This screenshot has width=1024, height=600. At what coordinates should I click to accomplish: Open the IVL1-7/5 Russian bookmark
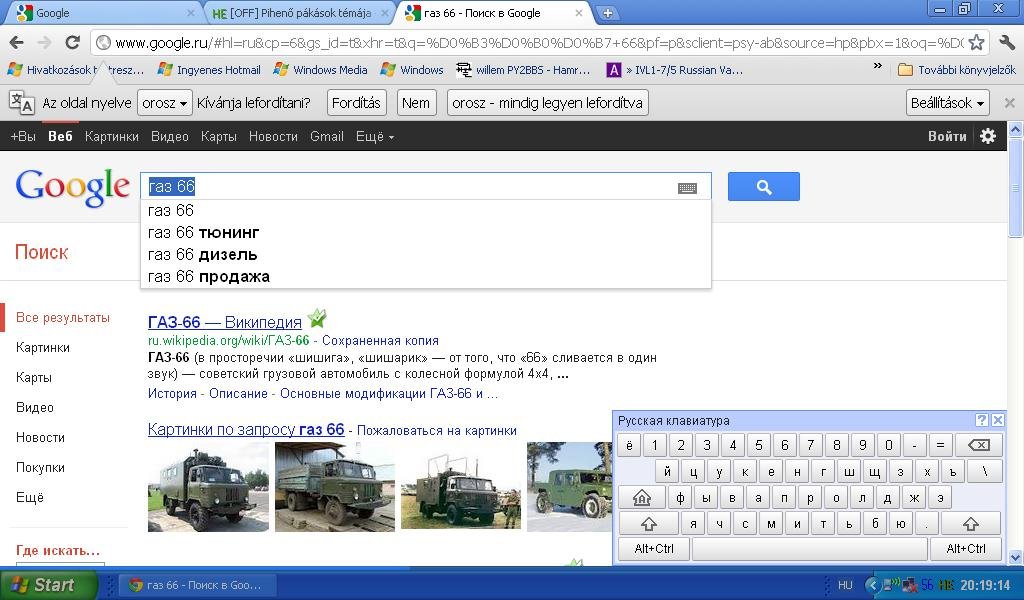pos(675,70)
